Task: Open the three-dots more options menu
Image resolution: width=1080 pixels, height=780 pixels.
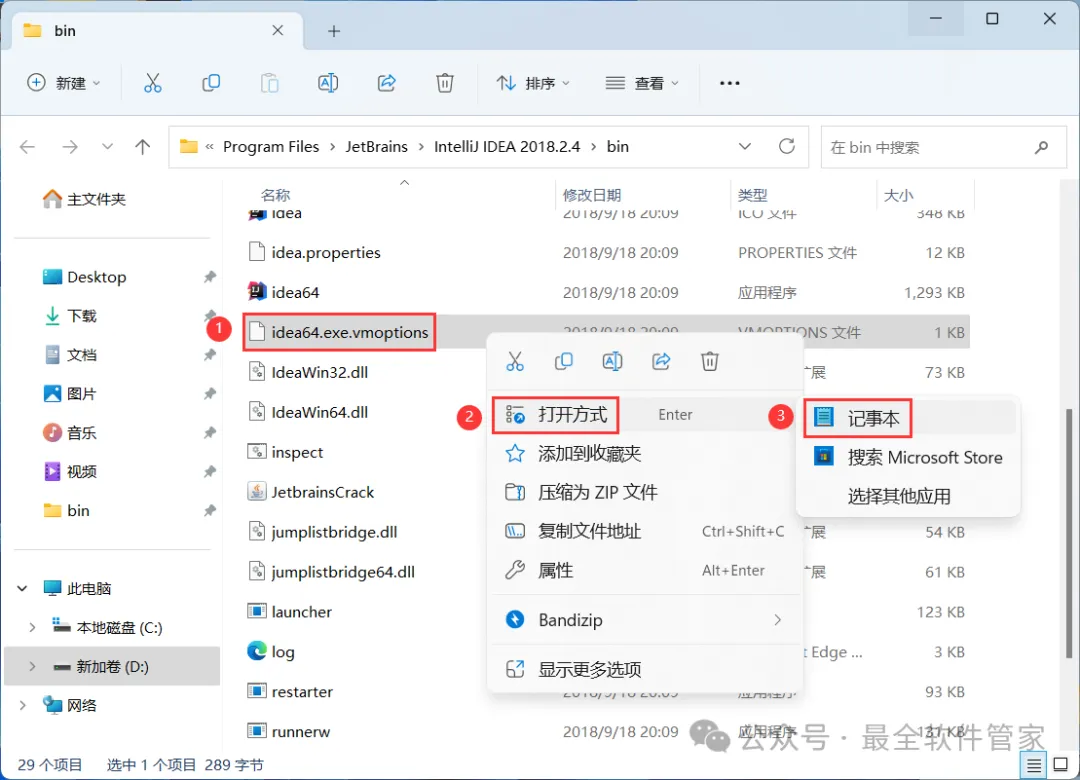Action: (729, 83)
